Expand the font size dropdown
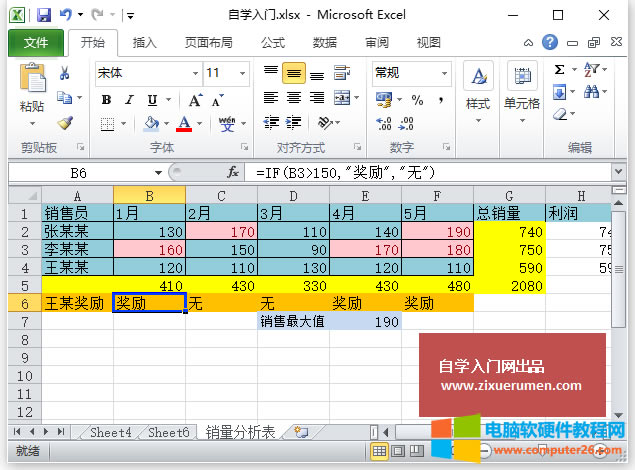635x470 pixels. (240, 73)
